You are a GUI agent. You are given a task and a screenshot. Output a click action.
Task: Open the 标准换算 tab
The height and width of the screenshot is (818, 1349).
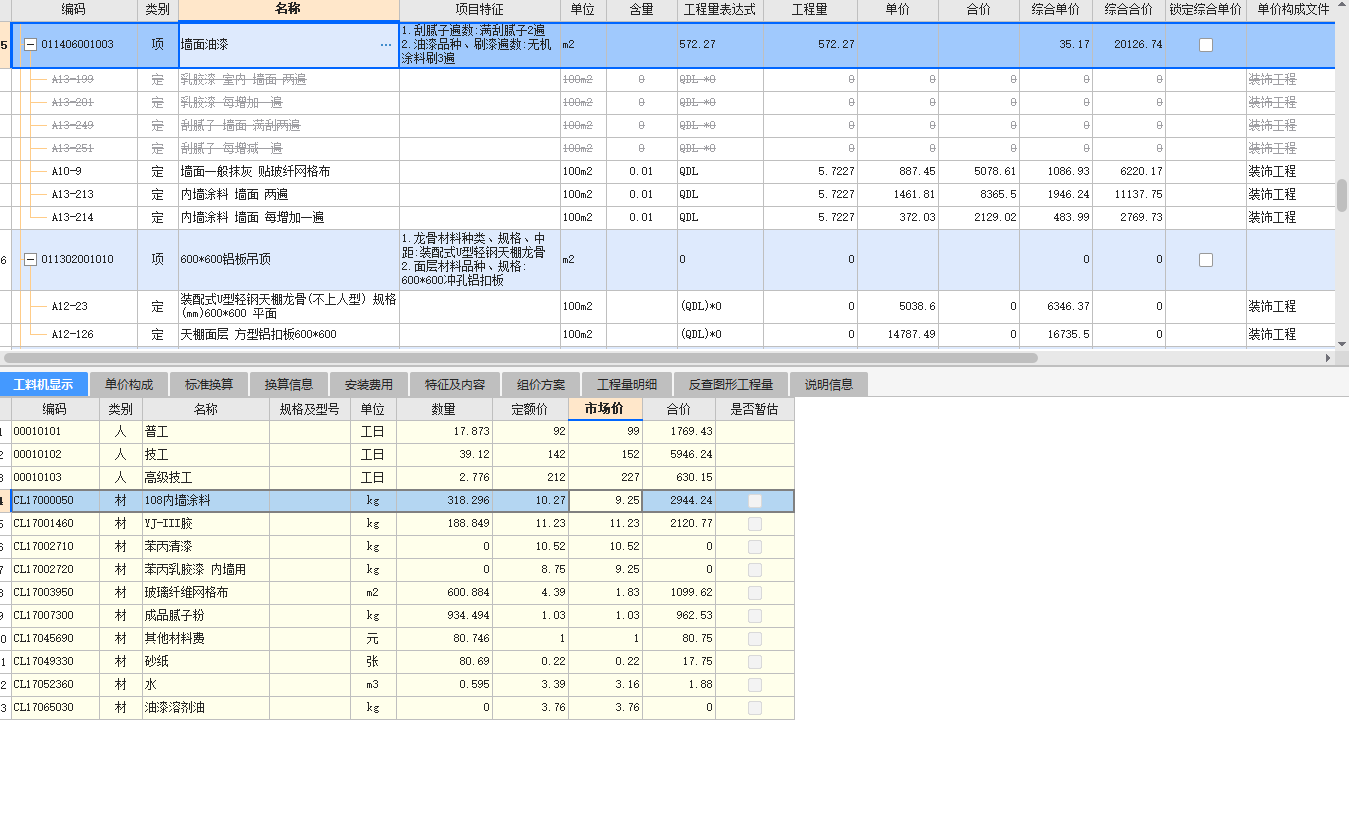(x=209, y=384)
